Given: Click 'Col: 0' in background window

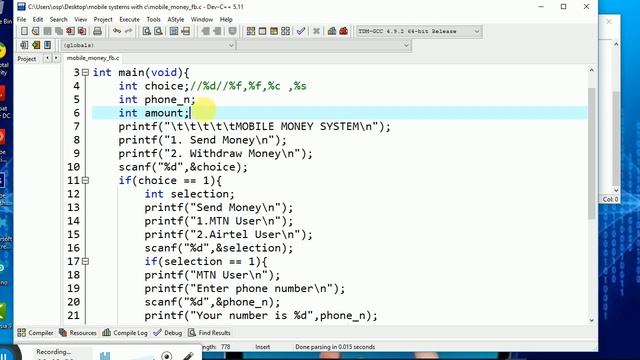Looking at the screenshot, I should 610,199.
